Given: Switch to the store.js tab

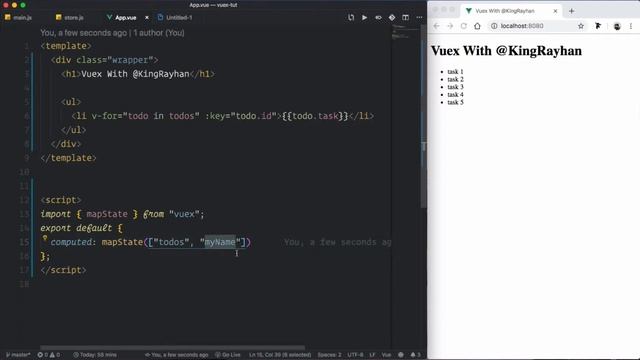Looking at the screenshot, I should tap(70, 18).
